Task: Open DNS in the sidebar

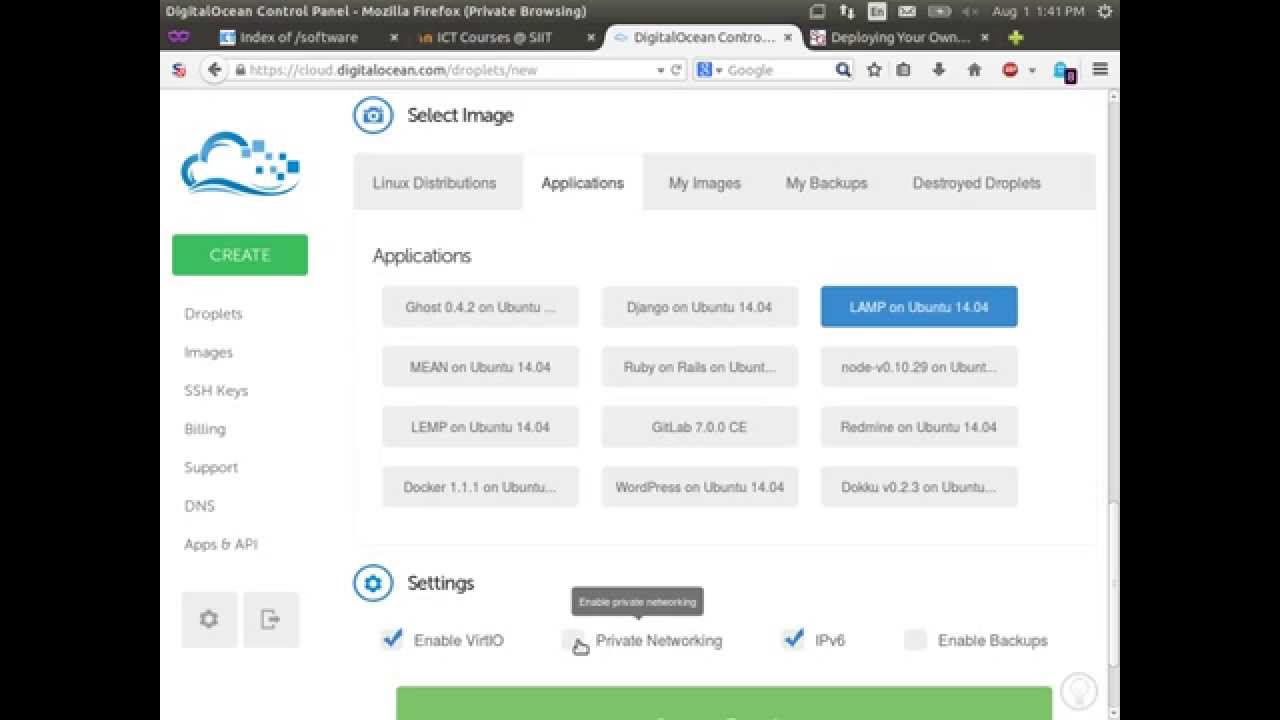Action: point(199,506)
